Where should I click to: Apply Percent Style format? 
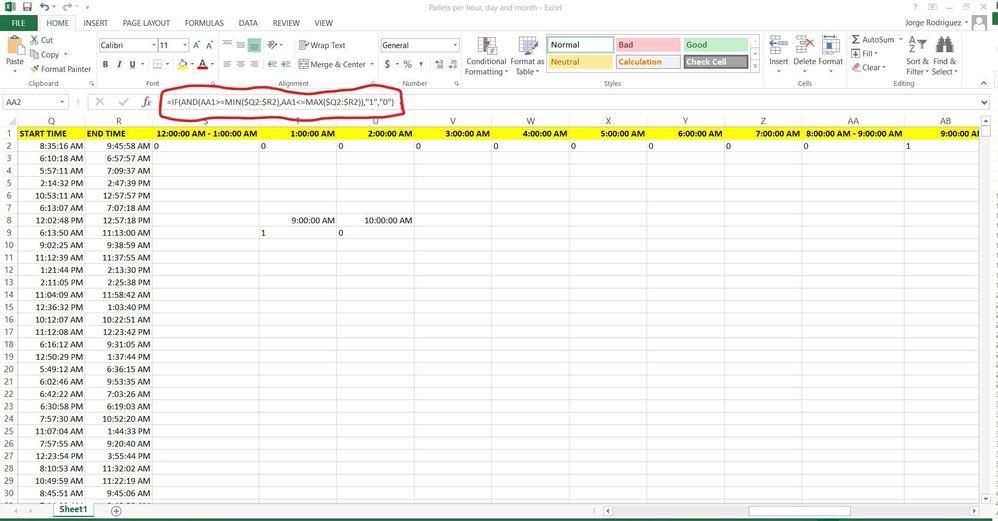[x=407, y=64]
